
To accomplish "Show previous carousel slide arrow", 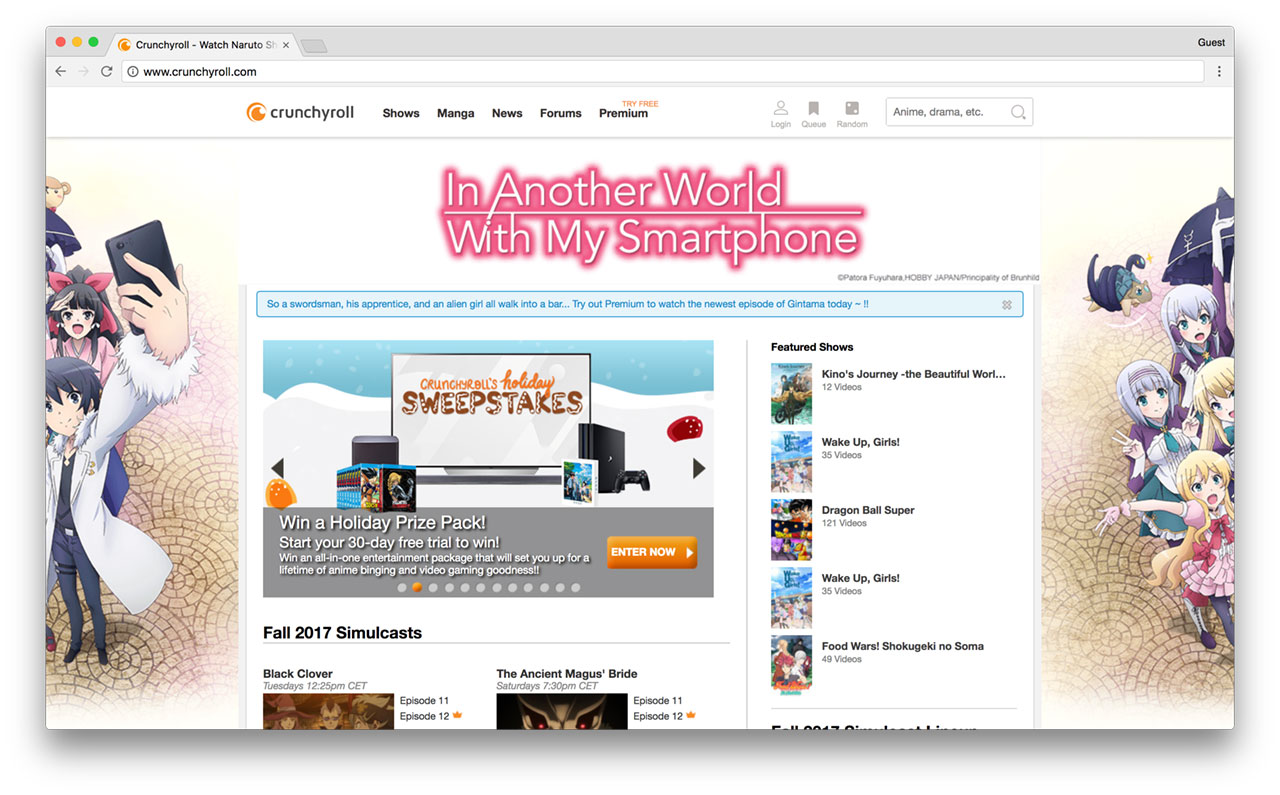I will (277, 468).
